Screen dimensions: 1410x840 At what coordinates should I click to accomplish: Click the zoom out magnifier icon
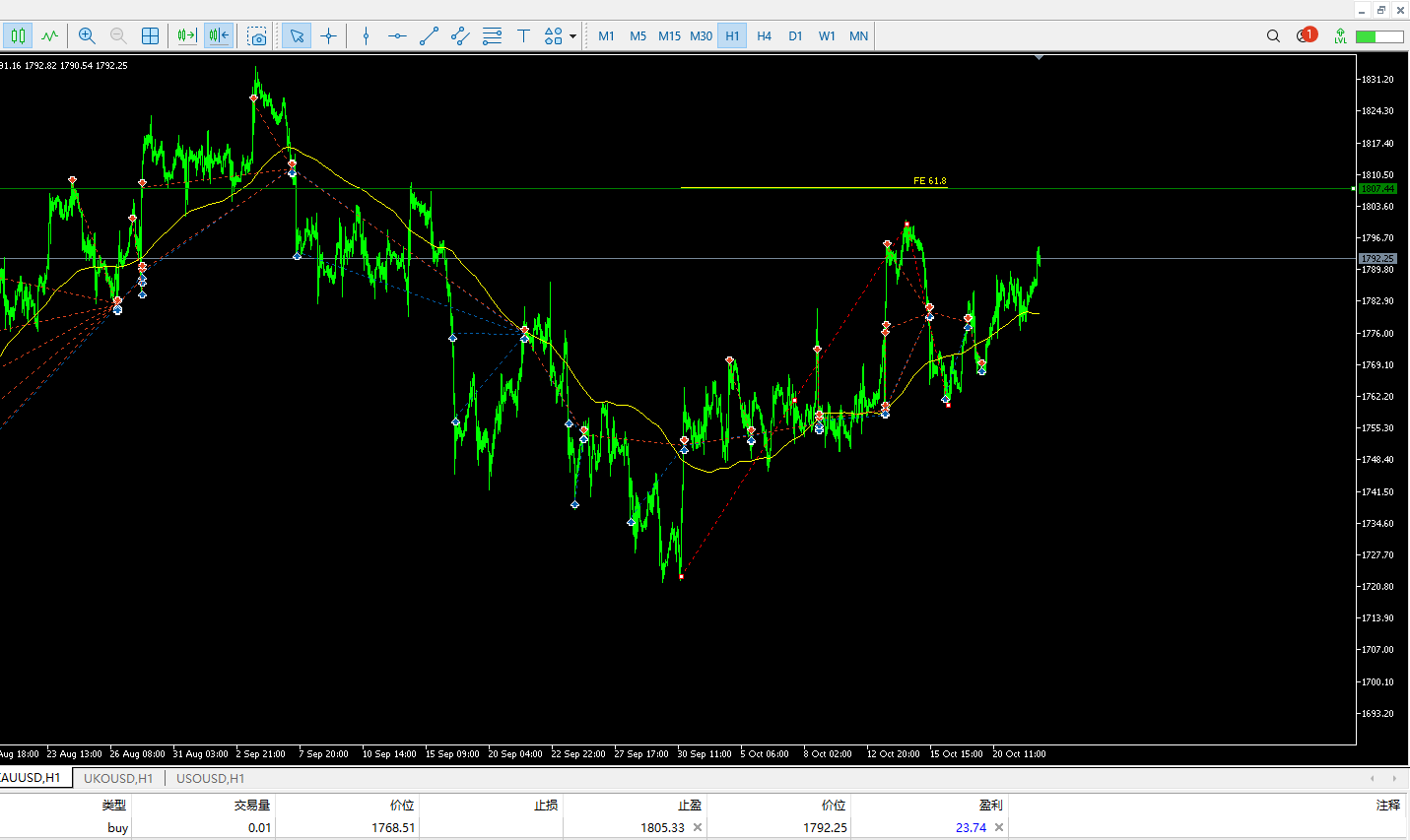[x=118, y=36]
